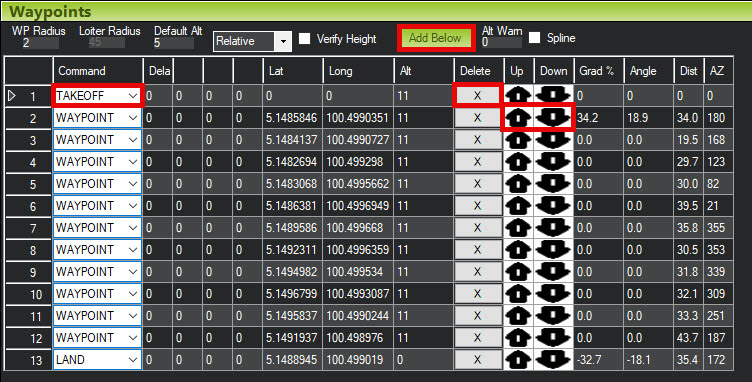Viewport: 752px width, 382px height.
Task: Click latitude cell 5.1482694
Action: 293,162
